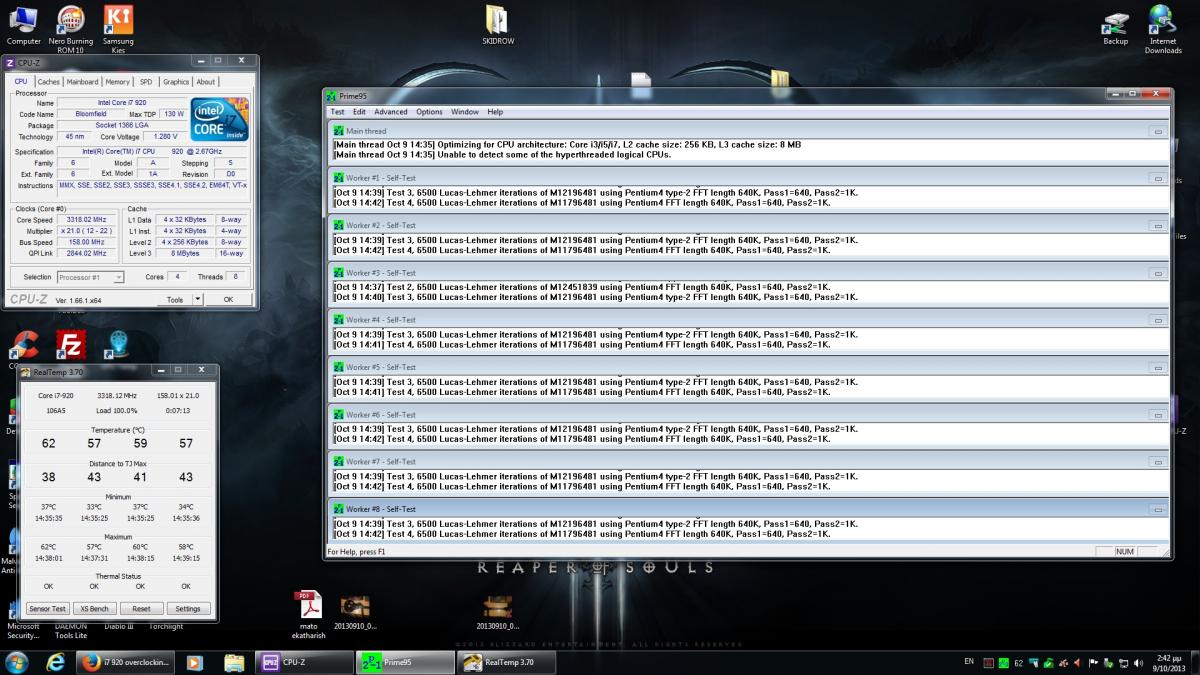The width and height of the screenshot is (1200, 675).
Task: Click the Core Speed 3318.02 MHz value
Action: 87,220
